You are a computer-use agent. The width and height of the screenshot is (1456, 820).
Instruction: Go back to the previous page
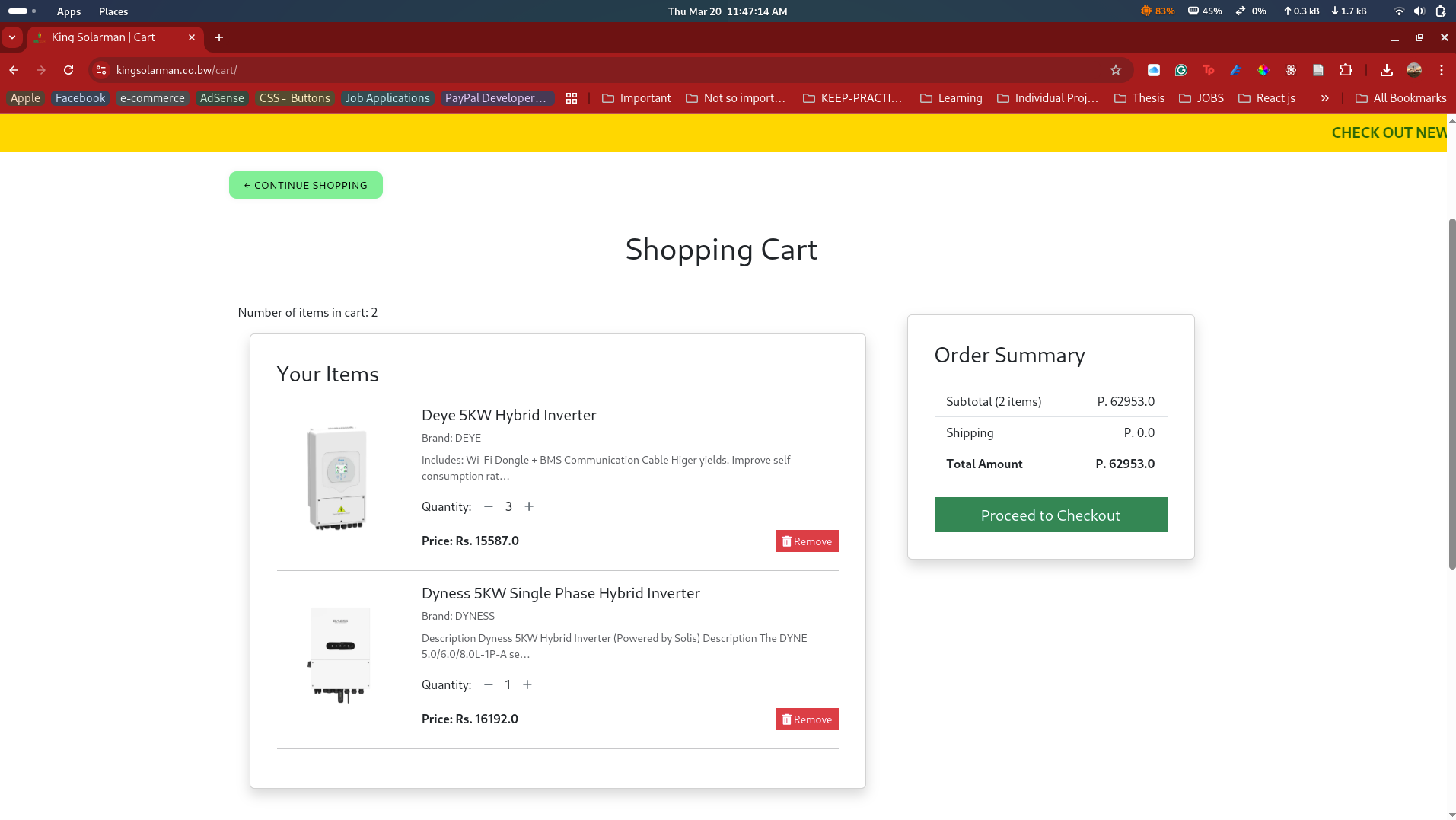pyautogui.click(x=14, y=70)
